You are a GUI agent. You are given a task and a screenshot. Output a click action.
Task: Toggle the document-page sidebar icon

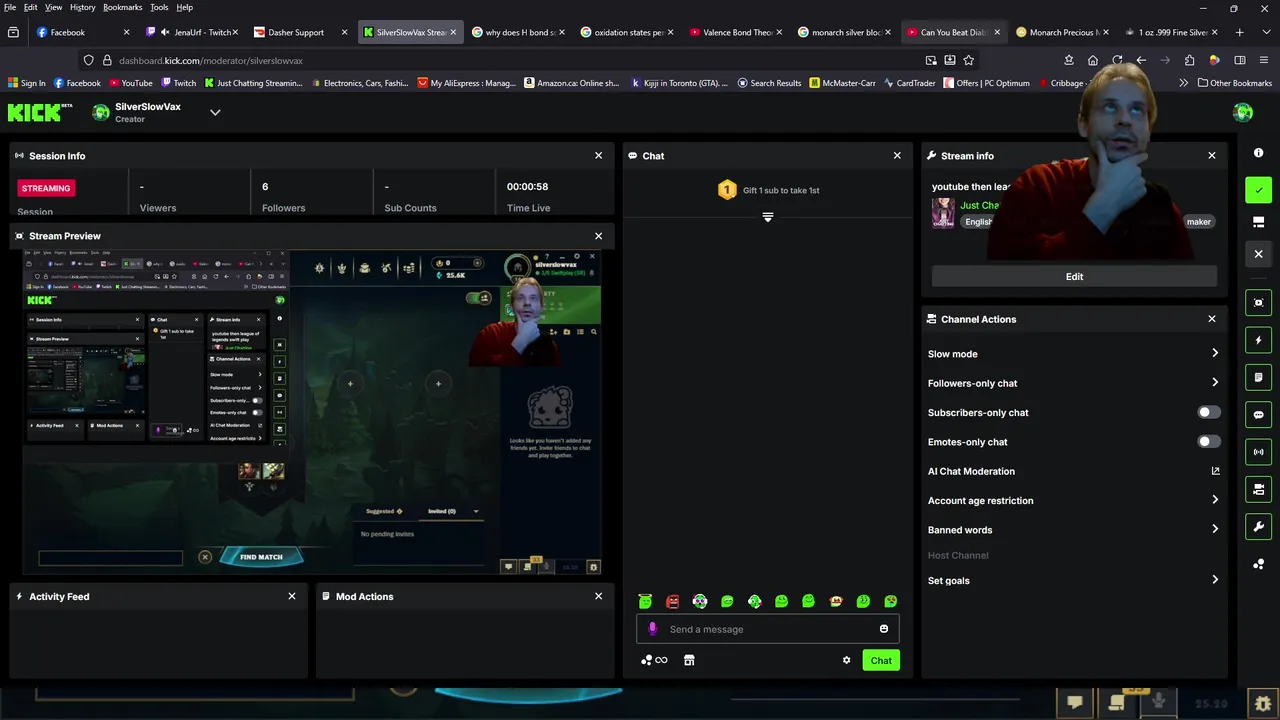[x=1258, y=377]
